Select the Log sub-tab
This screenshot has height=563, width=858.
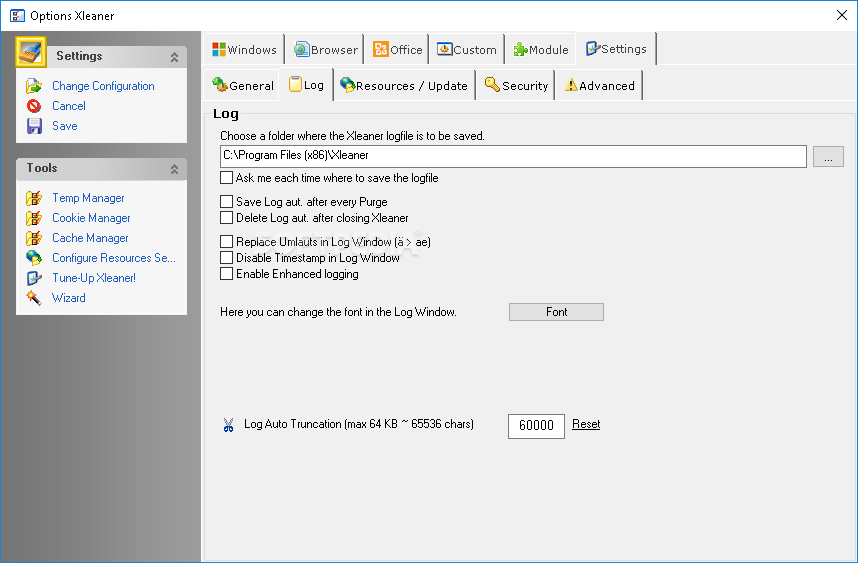[306, 85]
